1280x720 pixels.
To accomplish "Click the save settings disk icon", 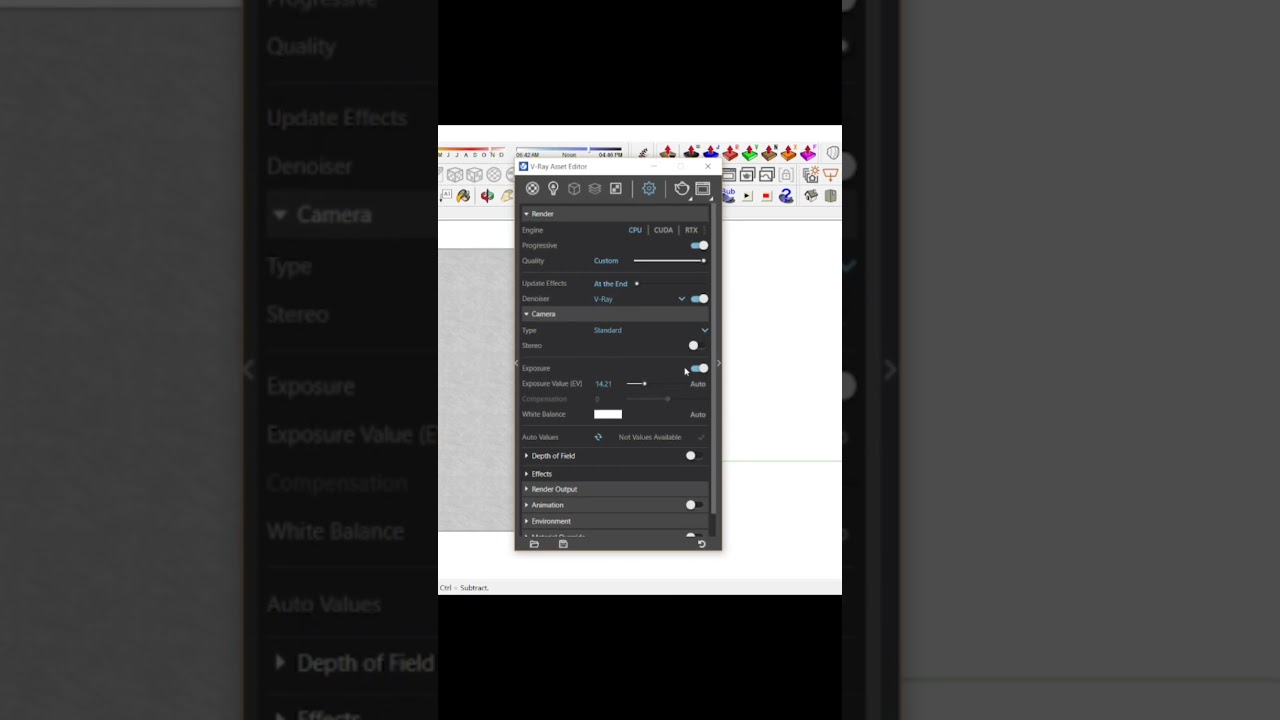I will [x=563, y=544].
